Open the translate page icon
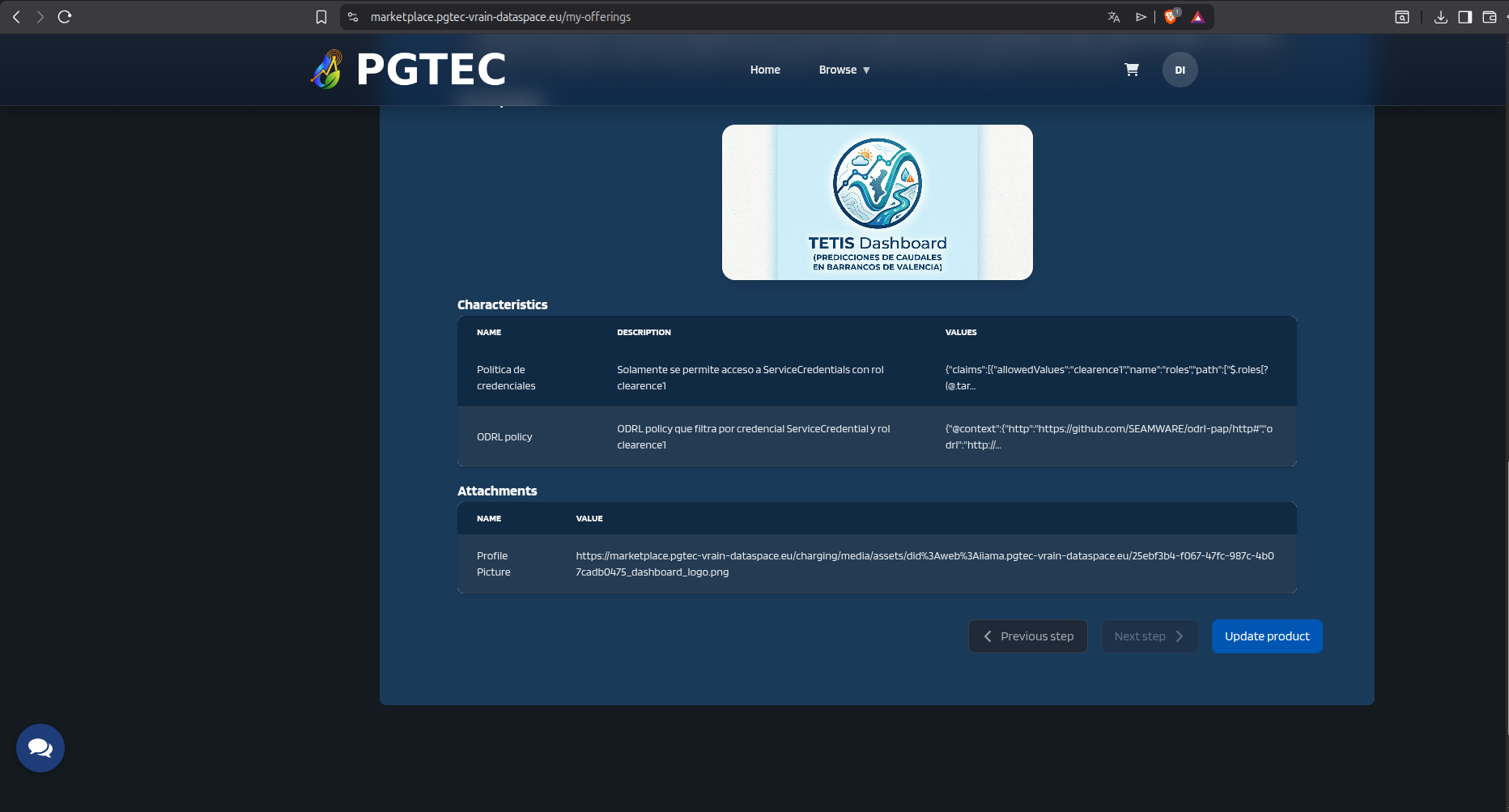Image resolution: width=1509 pixels, height=812 pixels. pos(1114,17)
